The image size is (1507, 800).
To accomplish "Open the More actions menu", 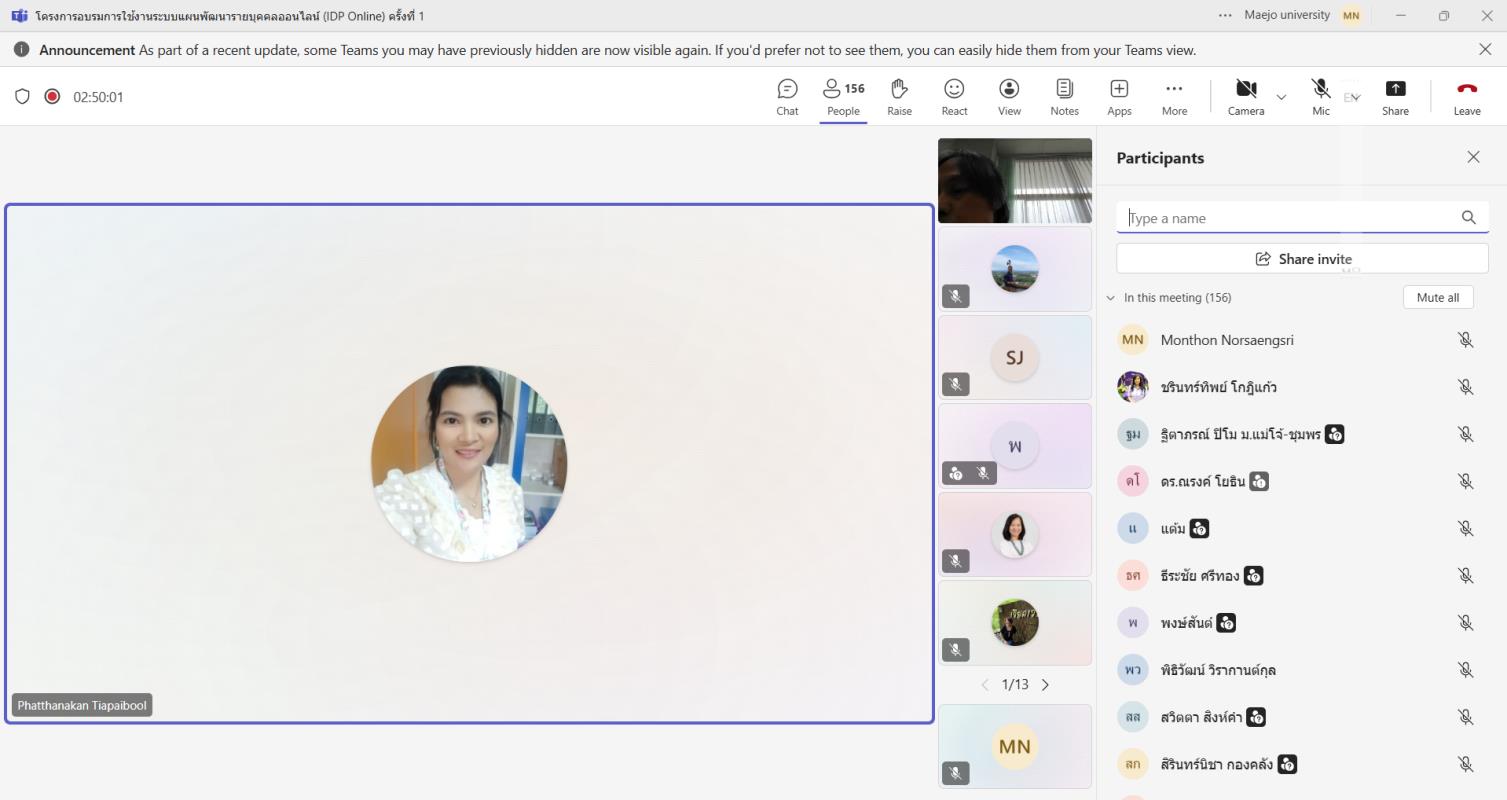I will pos(1174,97).
